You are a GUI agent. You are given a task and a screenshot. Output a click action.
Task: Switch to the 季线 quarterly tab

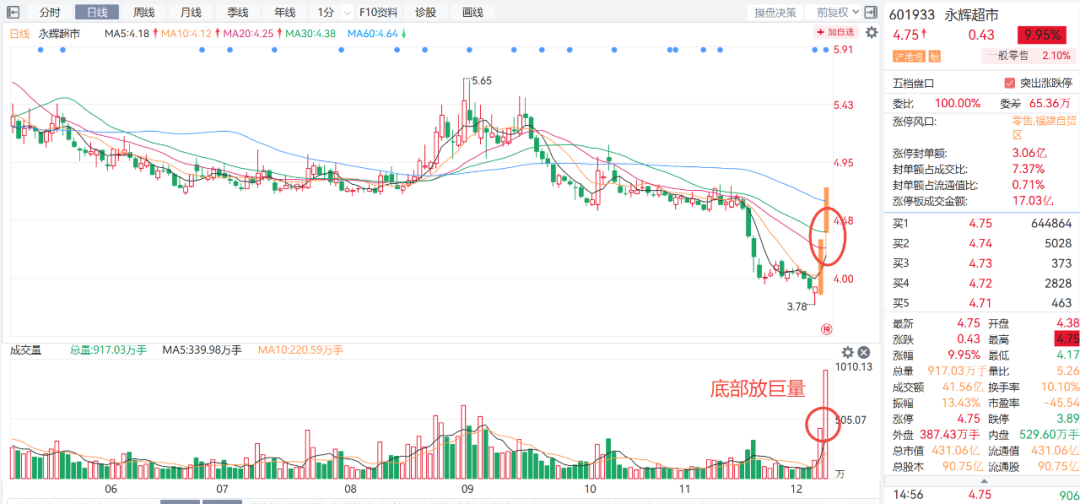(x=238, y=12)
